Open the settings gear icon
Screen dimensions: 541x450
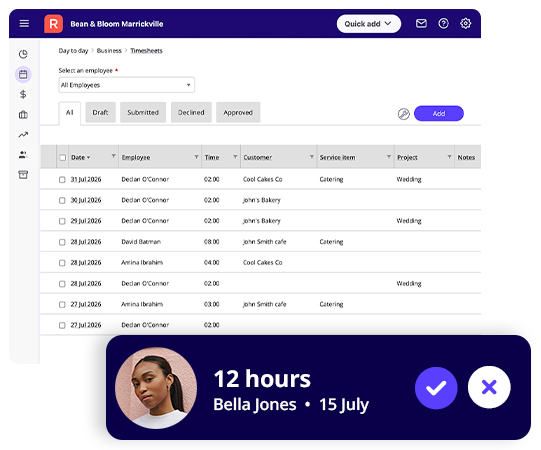tap(465, 23)
